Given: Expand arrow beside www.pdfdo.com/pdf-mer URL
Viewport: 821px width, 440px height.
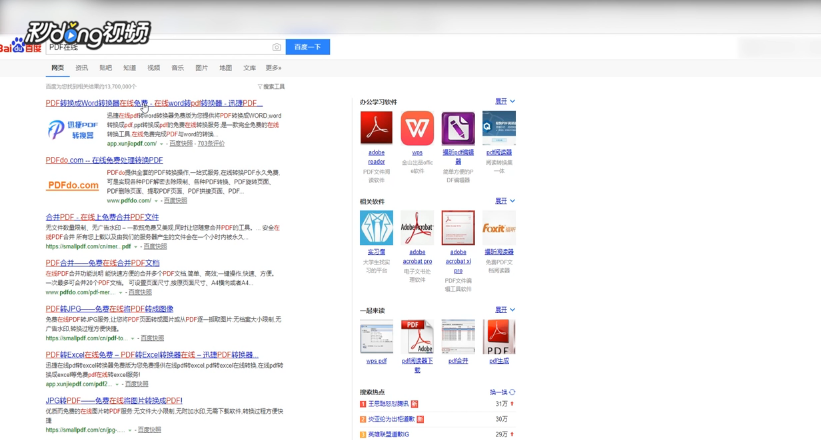Looking at the screenshot, I should tap(121, 293).
